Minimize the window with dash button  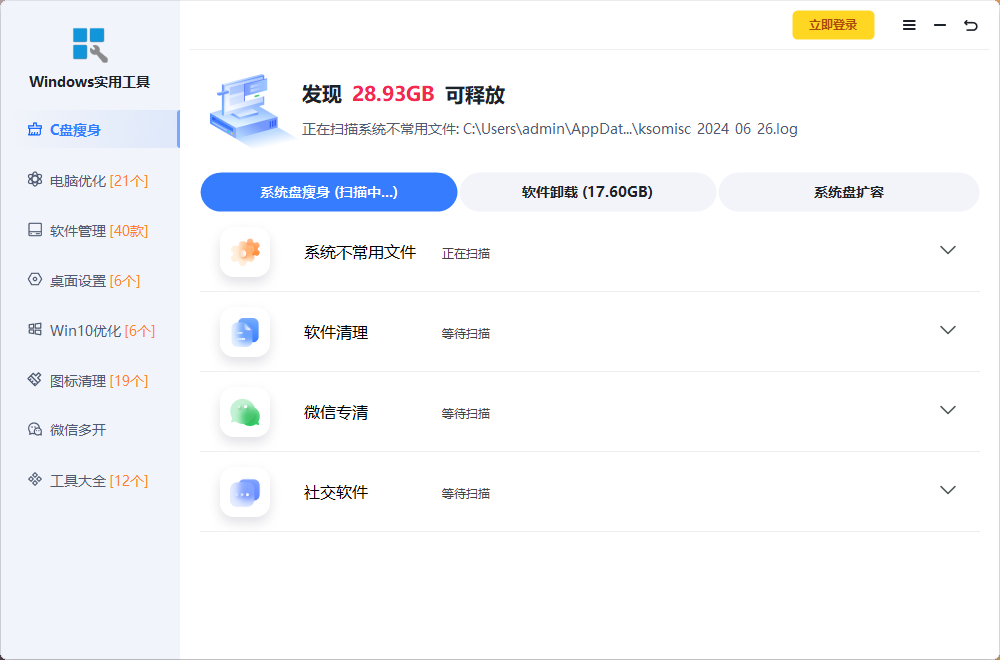click(x=939, y=25)
